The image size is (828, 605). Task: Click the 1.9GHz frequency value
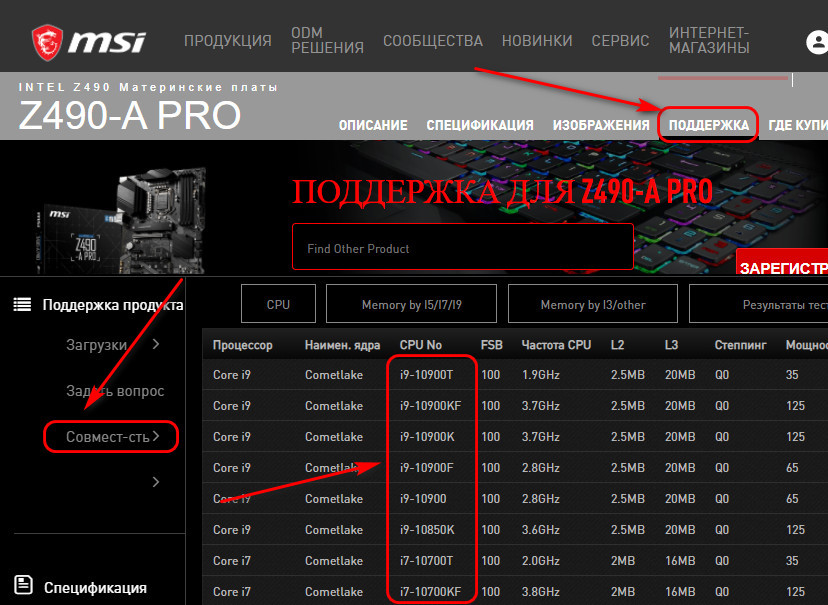point(541,375)
